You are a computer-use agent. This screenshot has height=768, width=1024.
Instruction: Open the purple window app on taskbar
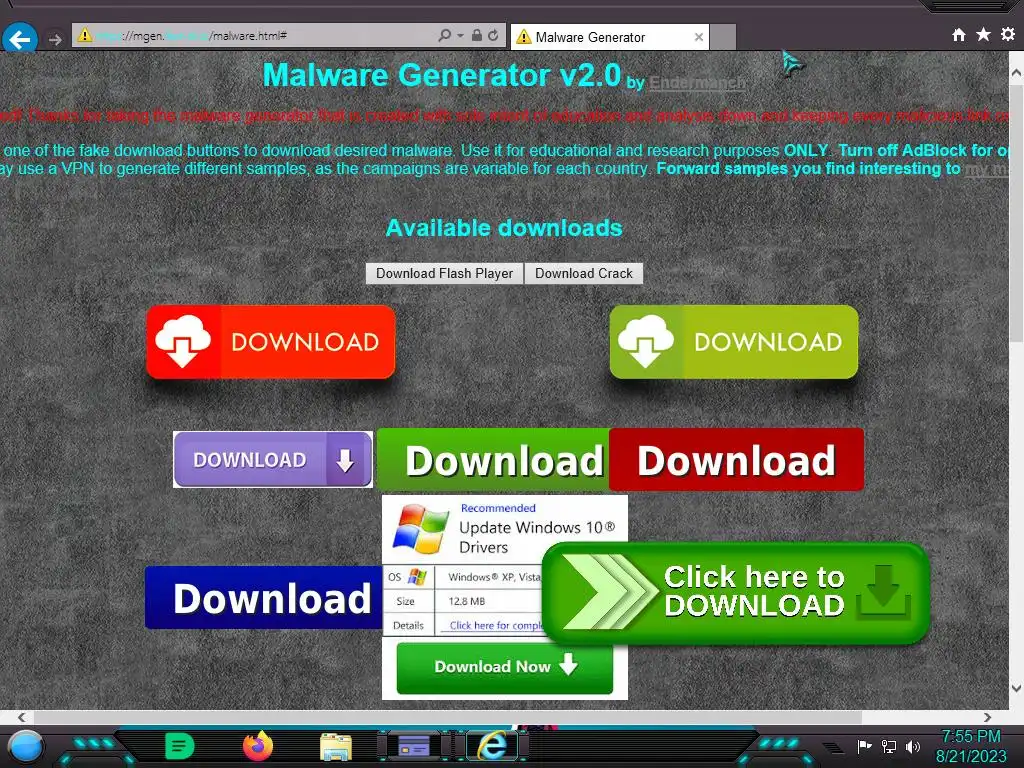coord(414,746)
